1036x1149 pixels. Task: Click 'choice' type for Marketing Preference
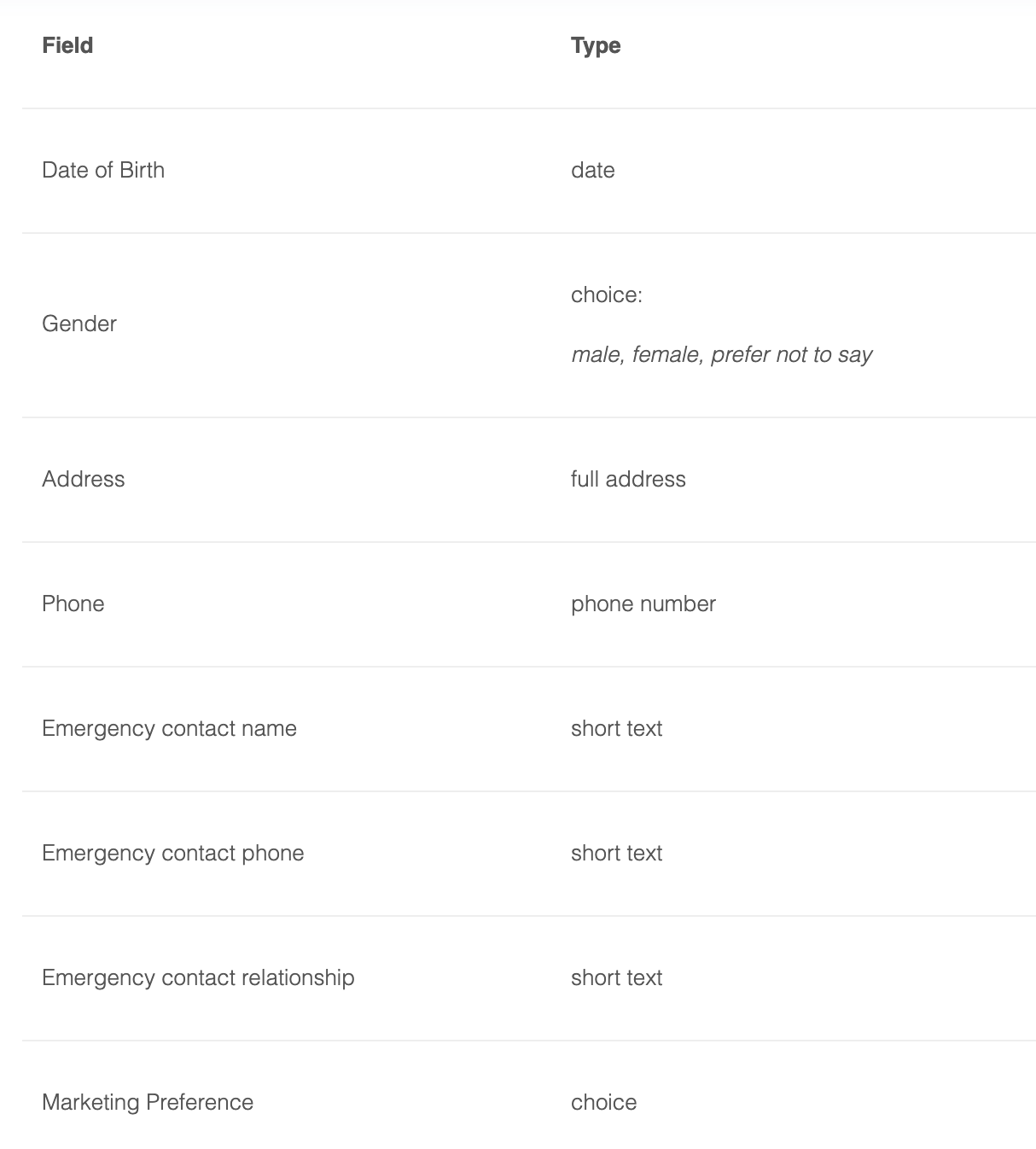point(604,1102)
